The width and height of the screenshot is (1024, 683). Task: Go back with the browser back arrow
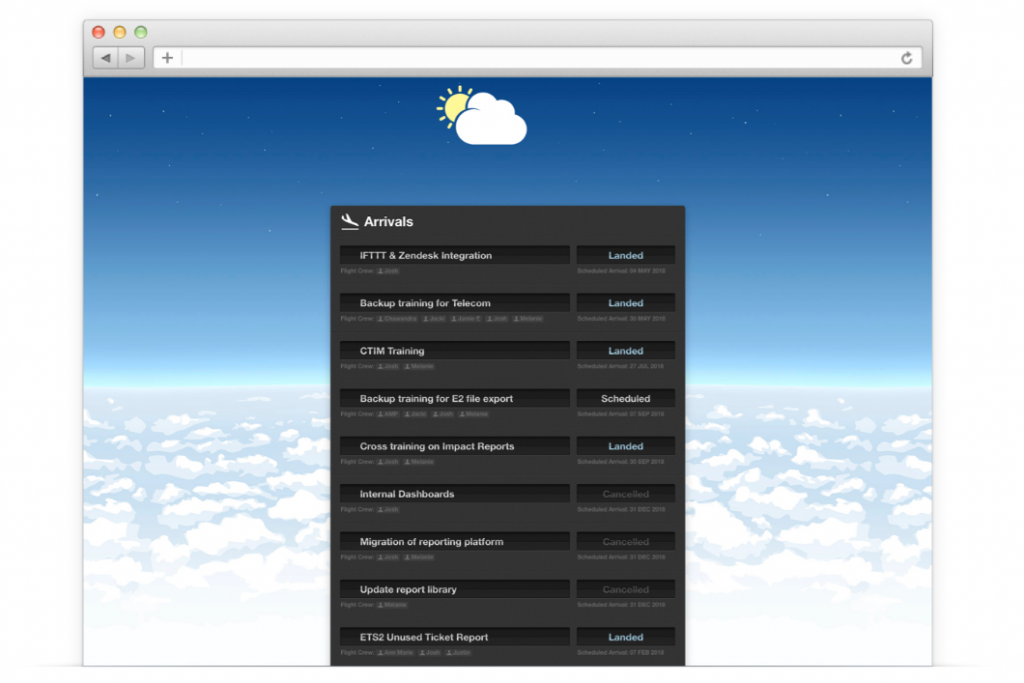coord(105,58)
